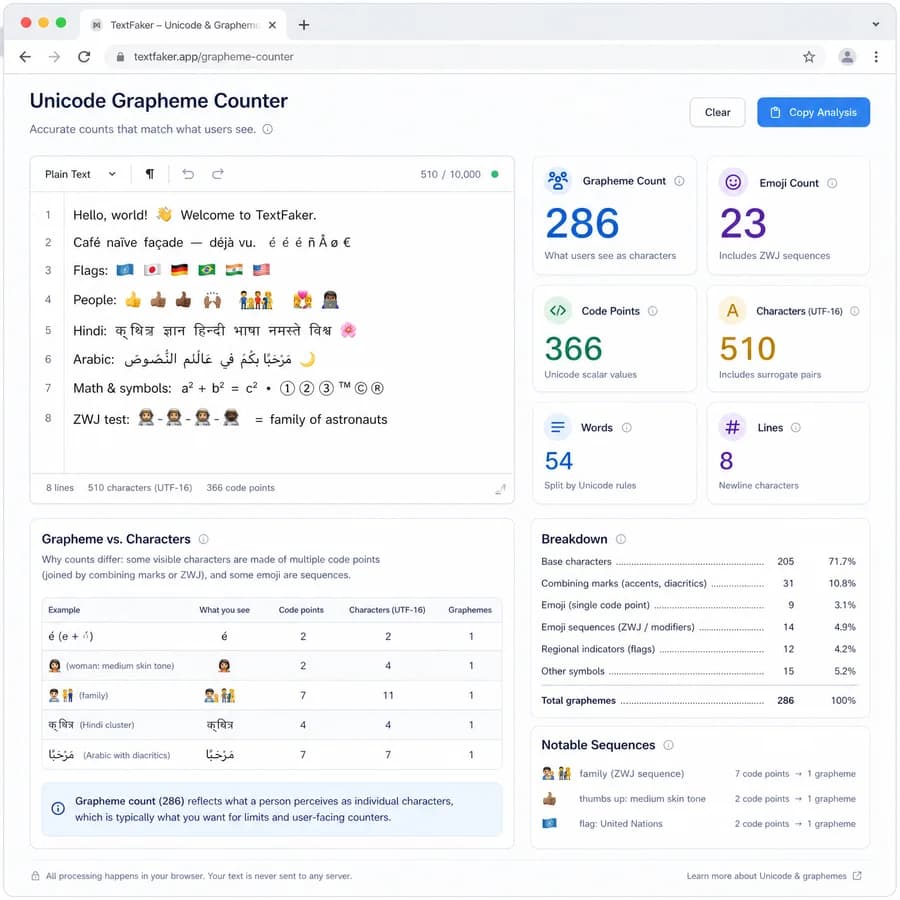Click 'Combining marks (accents, diacritics)' row
Image resolution: width=900 pixels, height=900 pixels.
point(699,583)
